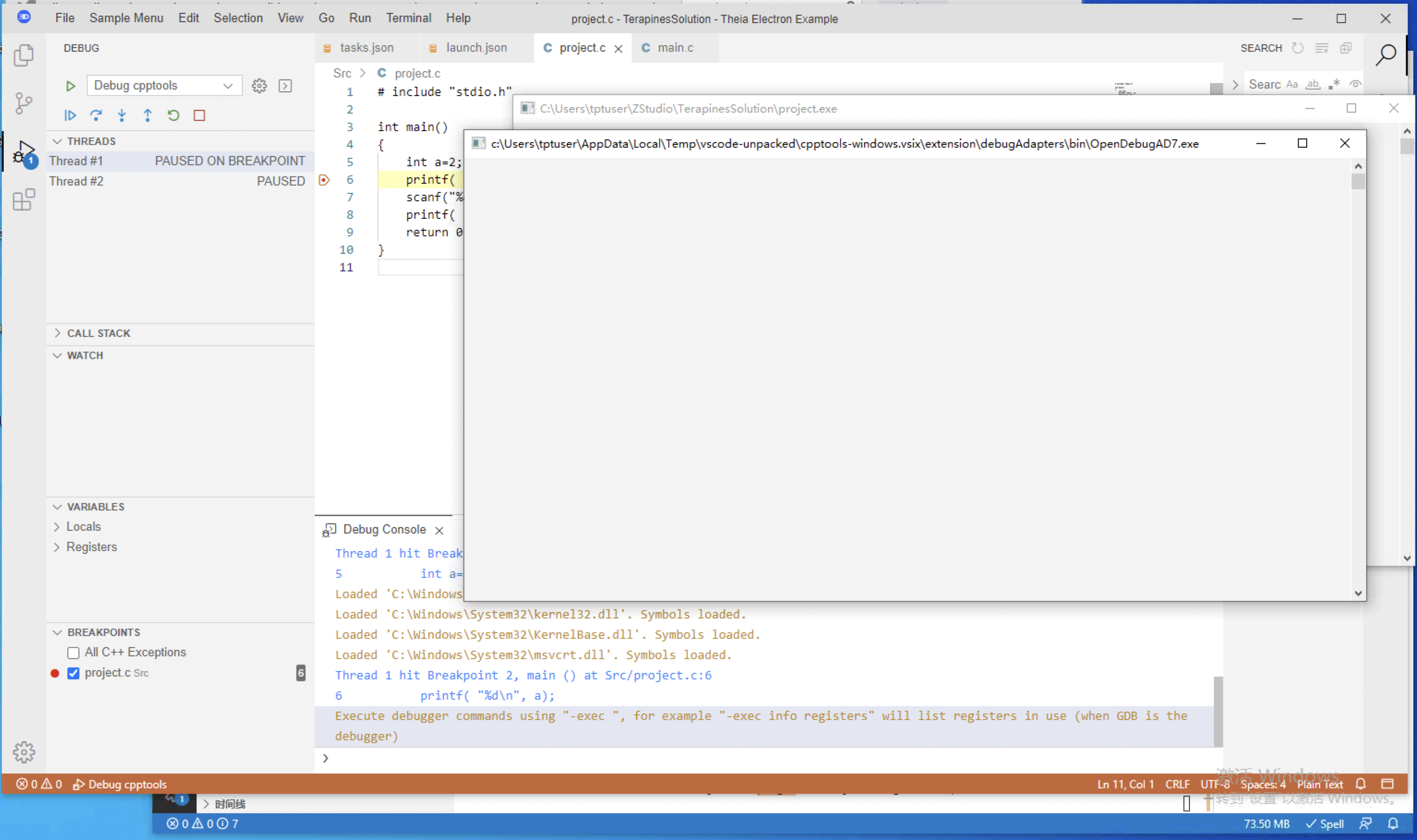The height and width of the screenshot is (840, 1417).
Task: Open debug launch configurations gear icon
Action: coord(259,85)
